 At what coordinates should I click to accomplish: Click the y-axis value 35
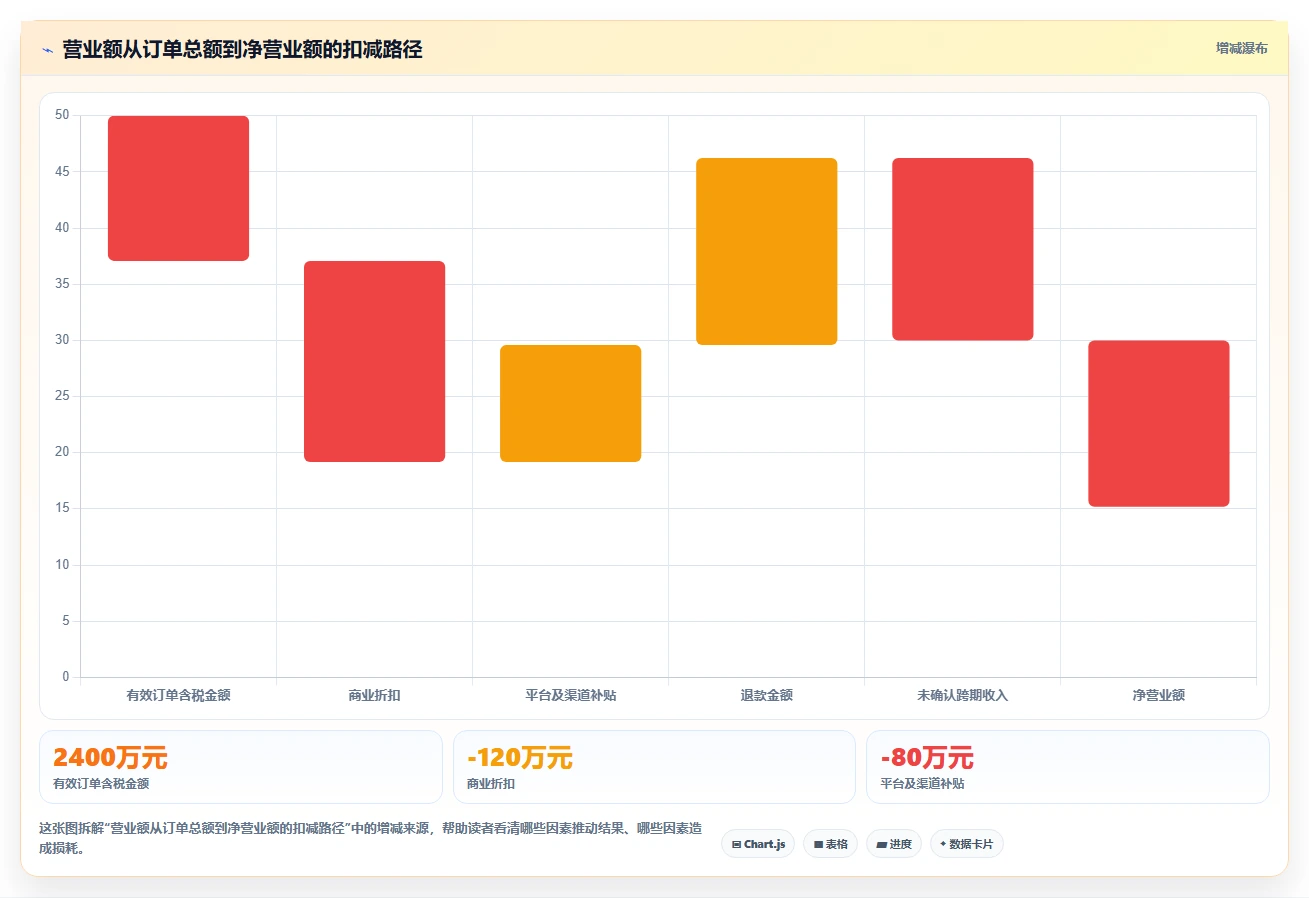click(x=62, y=284)
